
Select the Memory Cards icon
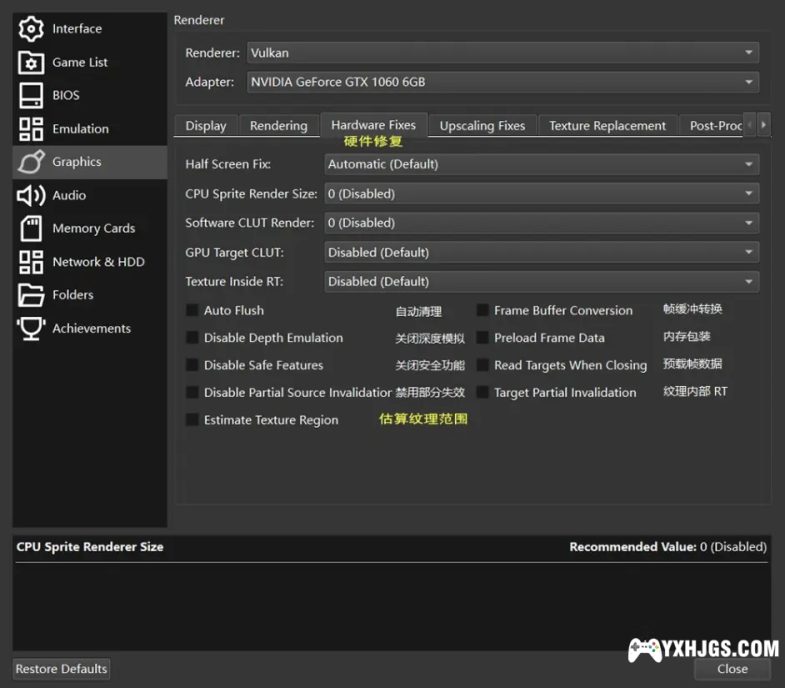(32, 228)
